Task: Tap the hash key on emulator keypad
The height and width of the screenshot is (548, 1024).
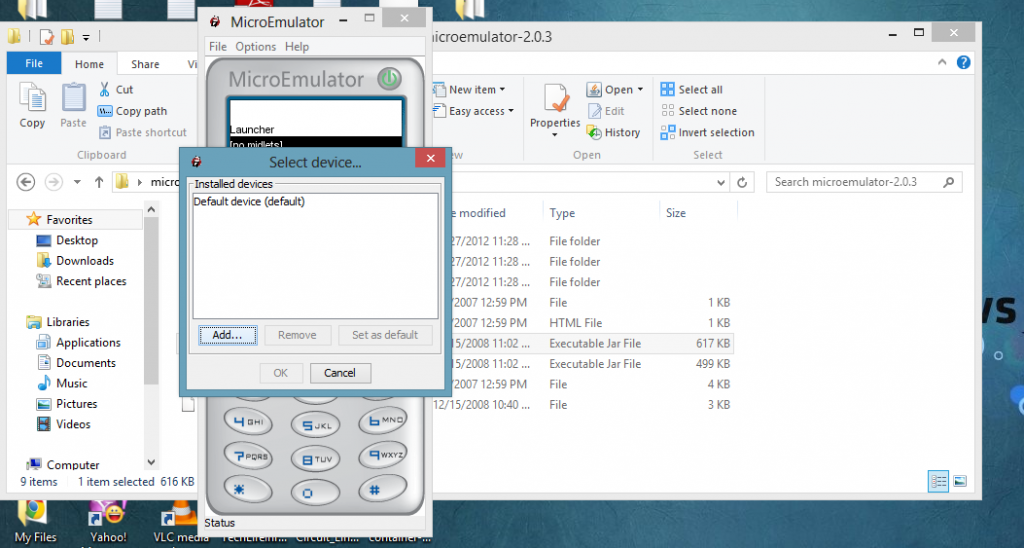Action: (384, 489)
